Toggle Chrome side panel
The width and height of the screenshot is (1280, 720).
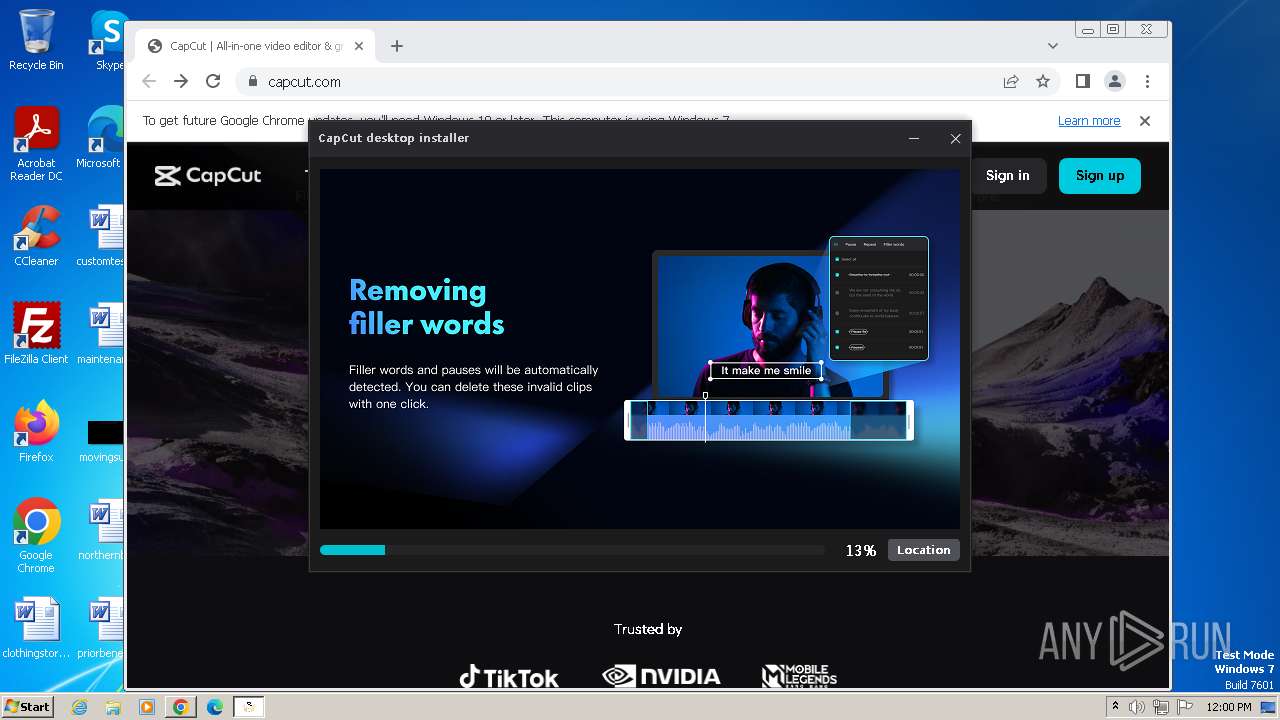1082,82
